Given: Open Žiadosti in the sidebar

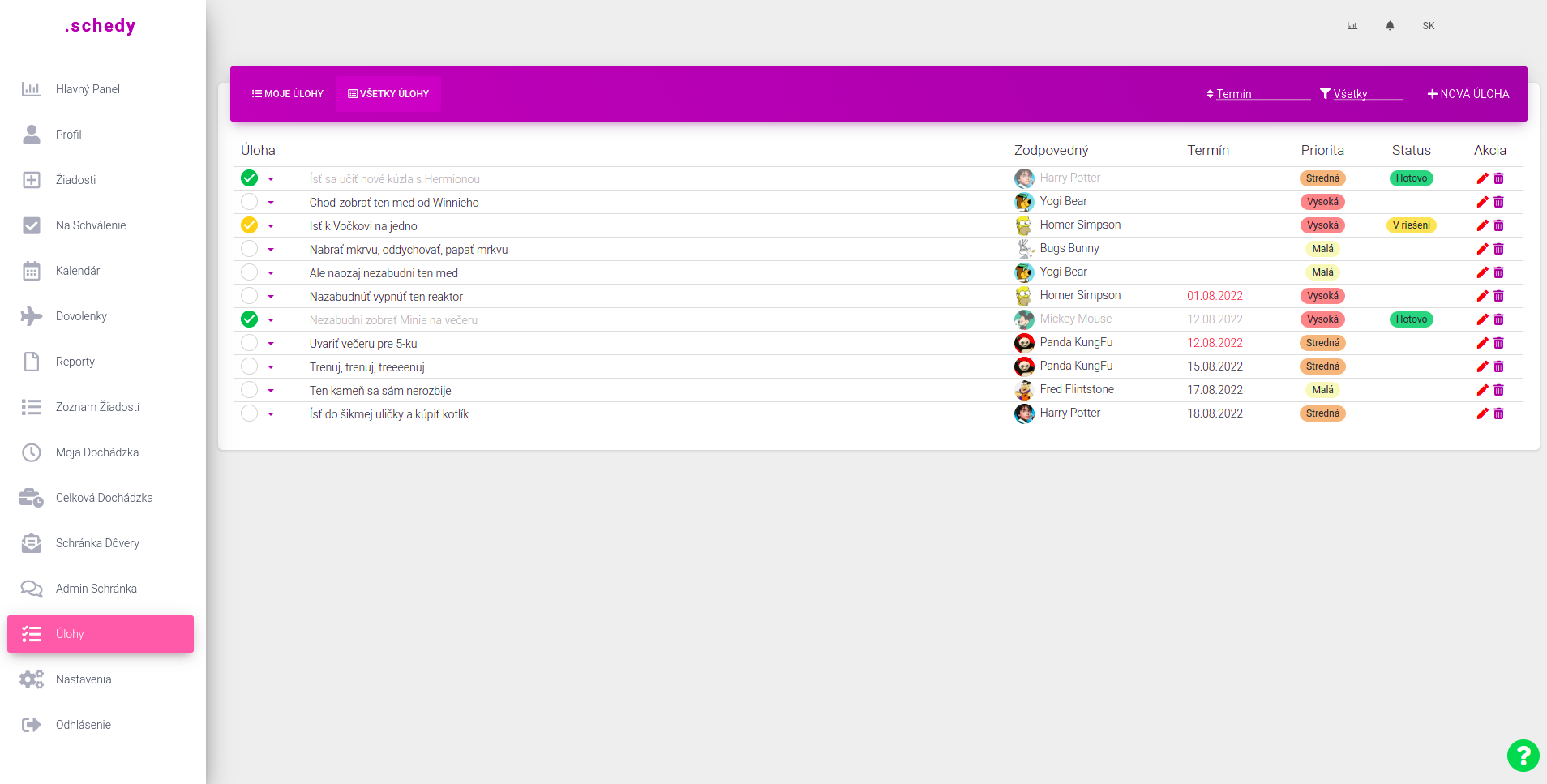Looking at the screenshot, I should pos(101,180).
